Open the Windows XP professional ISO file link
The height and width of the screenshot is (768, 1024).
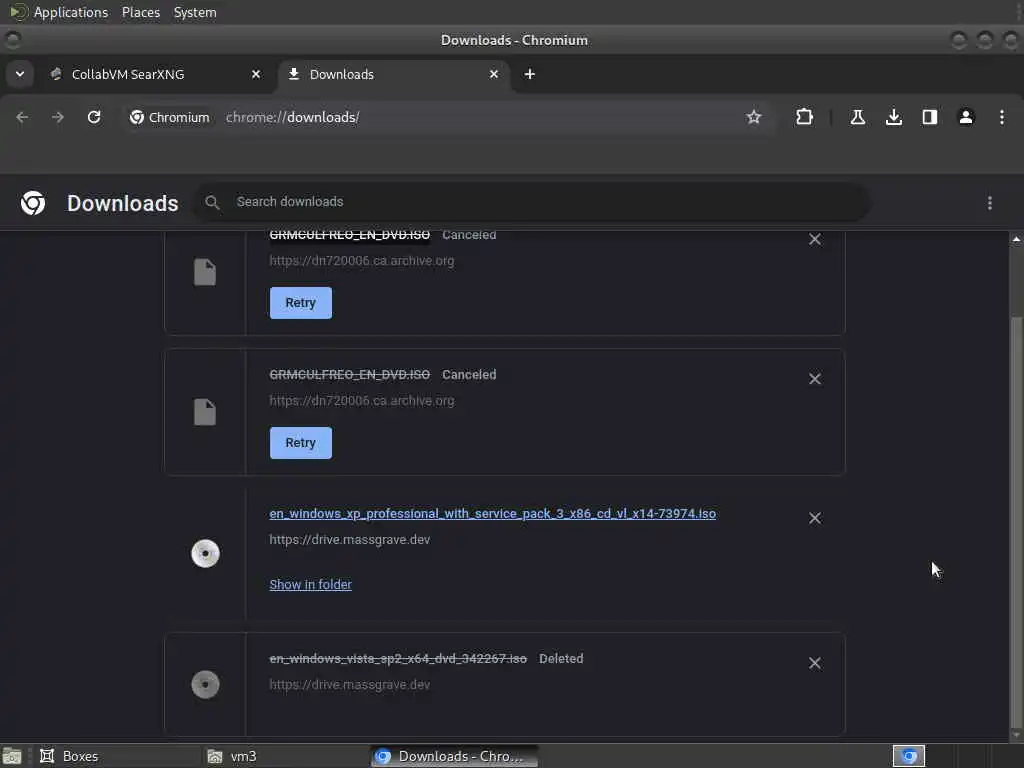coord(492,514)
